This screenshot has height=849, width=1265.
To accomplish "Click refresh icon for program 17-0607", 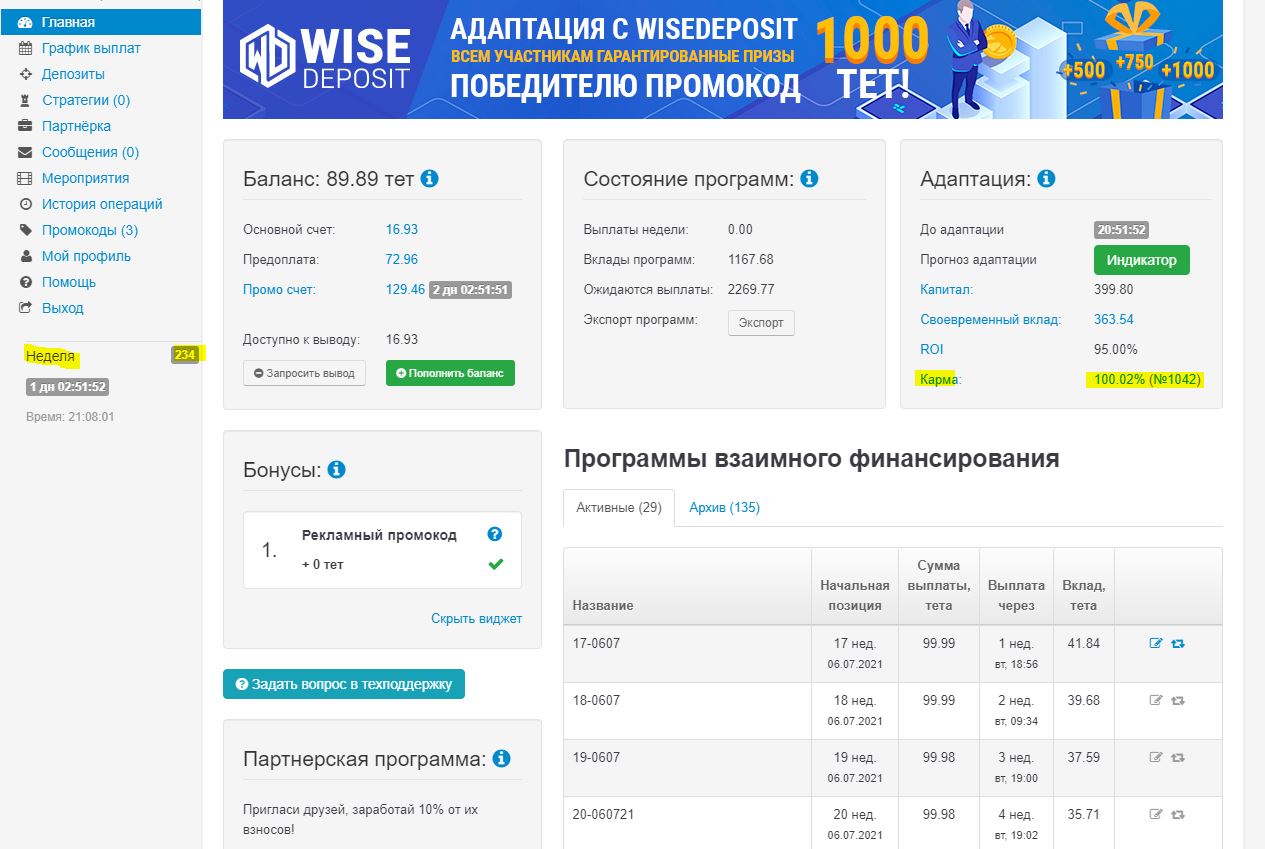I will point(1178,643).
